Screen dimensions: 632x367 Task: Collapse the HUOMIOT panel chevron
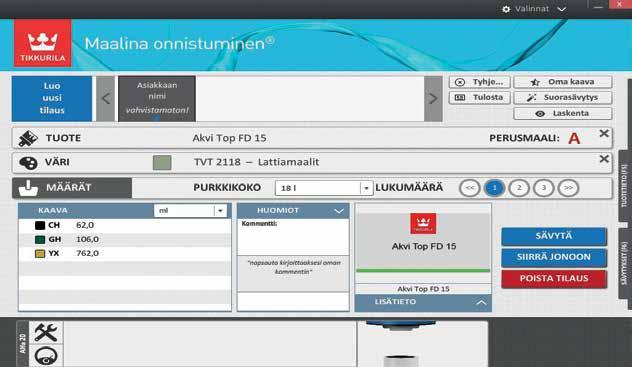click(x=339, y=211)
